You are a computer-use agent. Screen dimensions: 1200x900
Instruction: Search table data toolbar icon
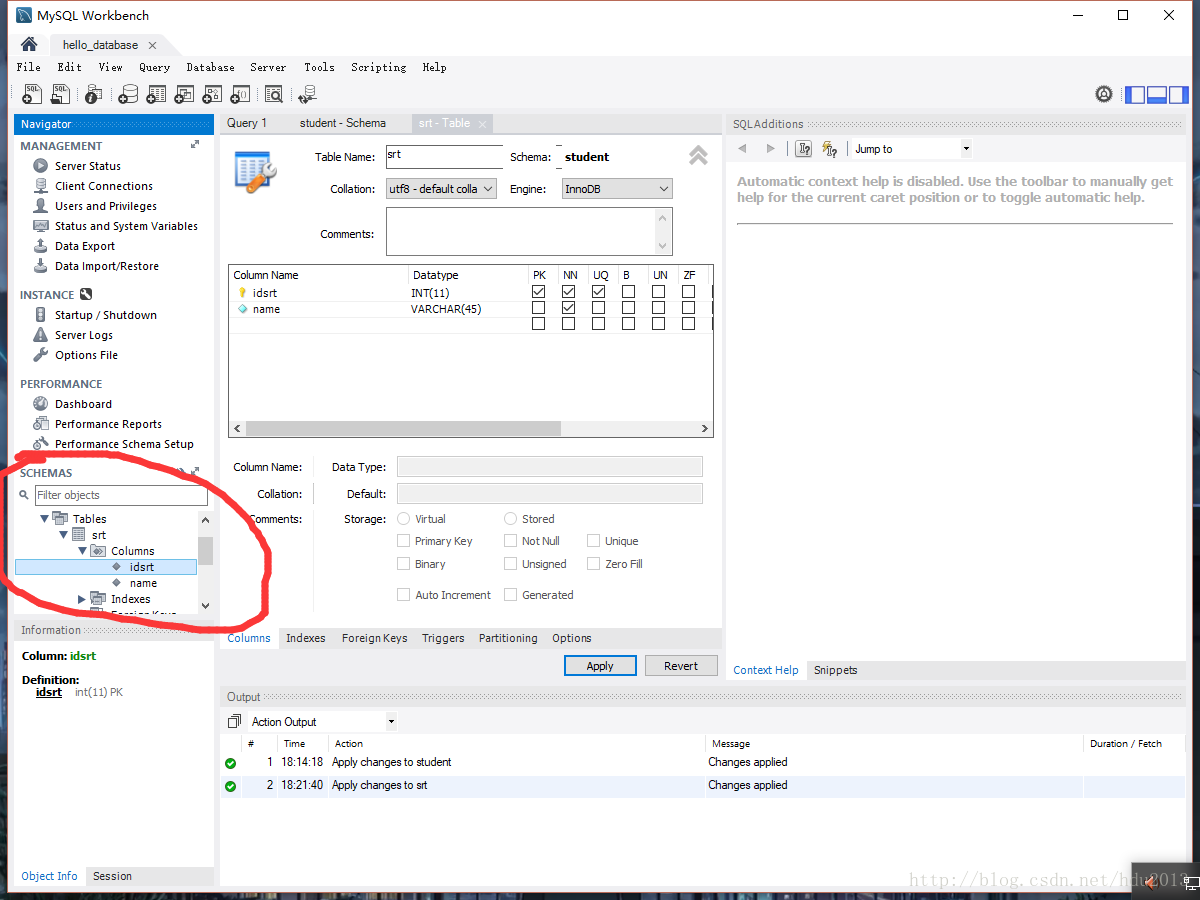pos(273,94)
